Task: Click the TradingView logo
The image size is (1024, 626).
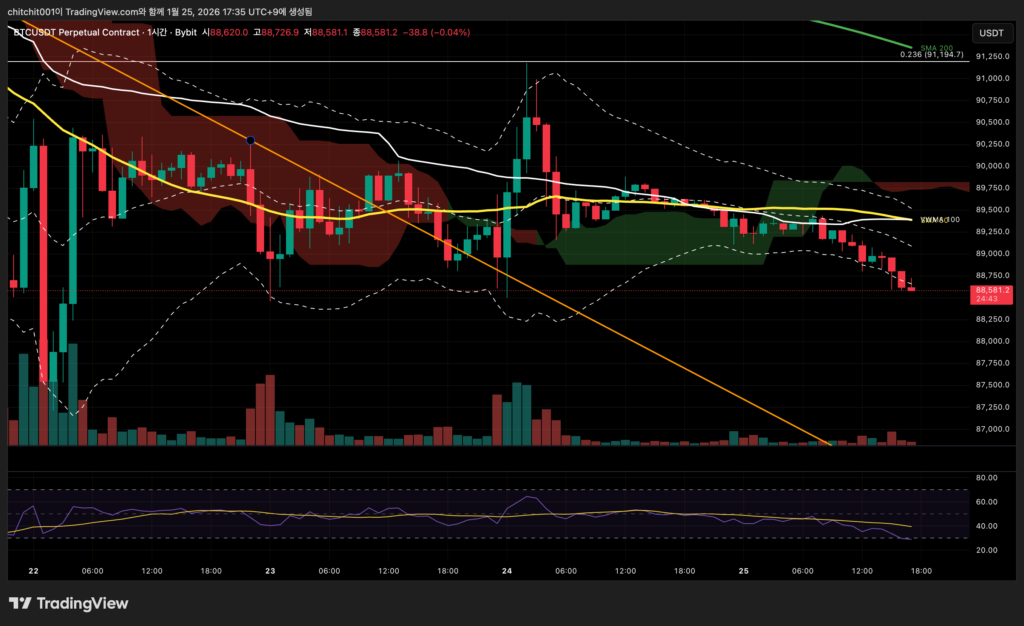Action: pos(68,603)
